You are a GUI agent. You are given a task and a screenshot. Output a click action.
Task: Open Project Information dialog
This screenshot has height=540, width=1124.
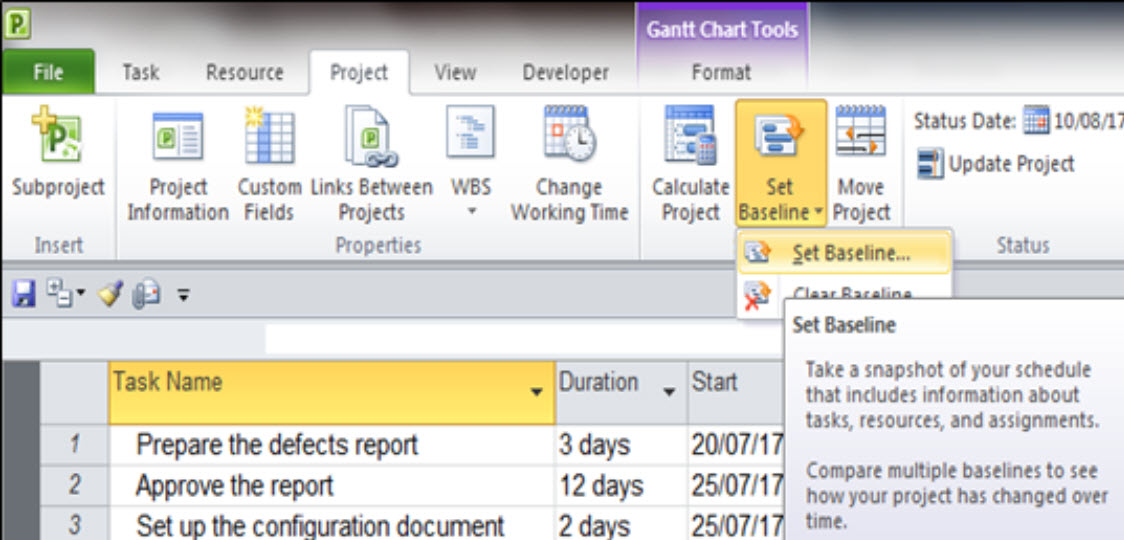pos(177,166)
